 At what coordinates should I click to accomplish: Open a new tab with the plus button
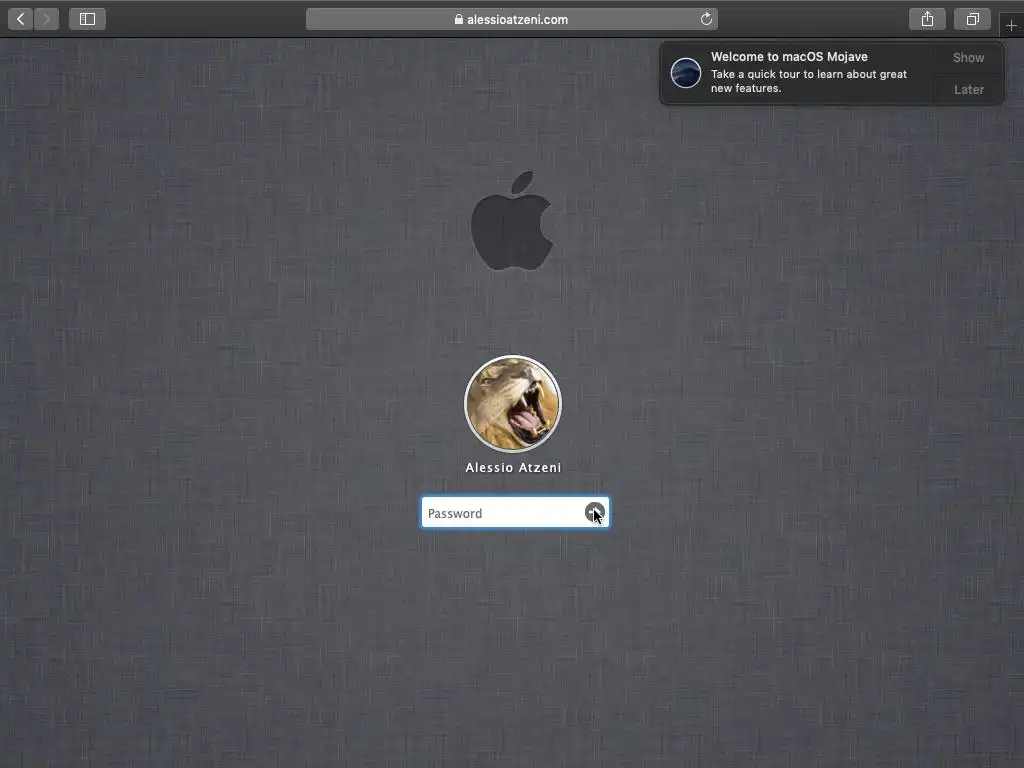pyautogui.click(x=1011, y=25)
